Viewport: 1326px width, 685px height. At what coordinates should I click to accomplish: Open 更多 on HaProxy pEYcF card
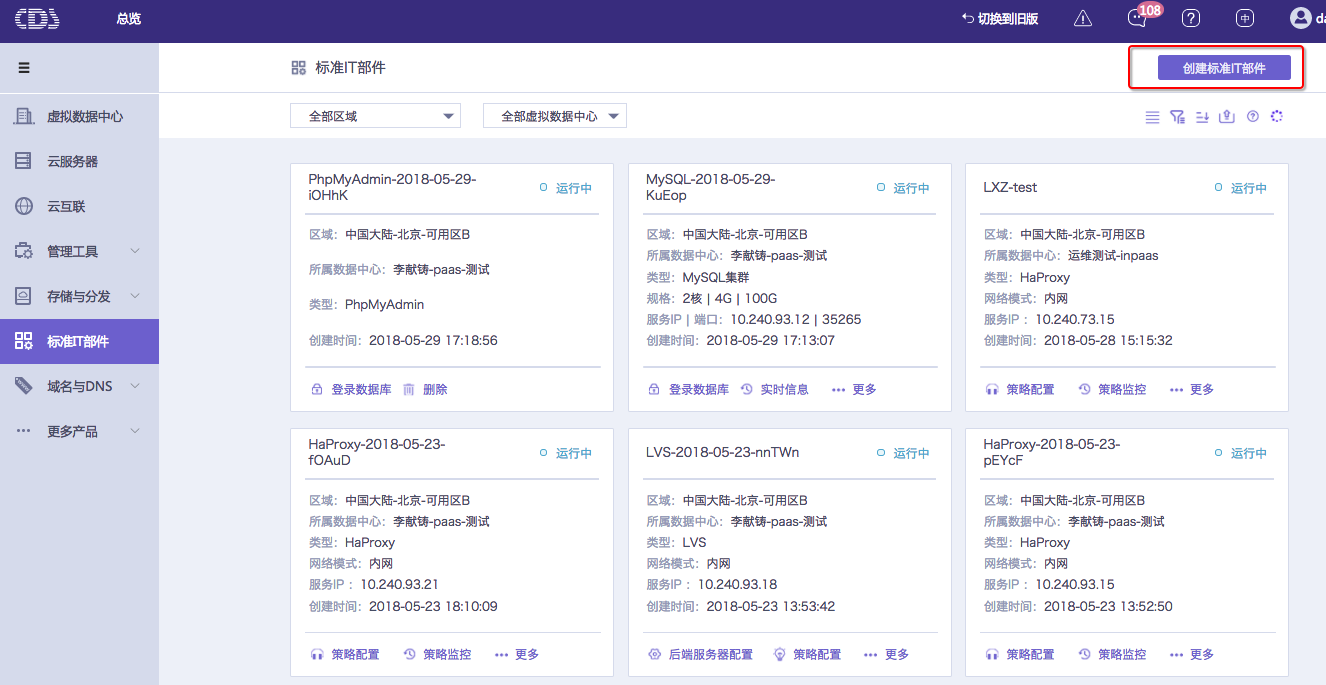(1192, 654)
